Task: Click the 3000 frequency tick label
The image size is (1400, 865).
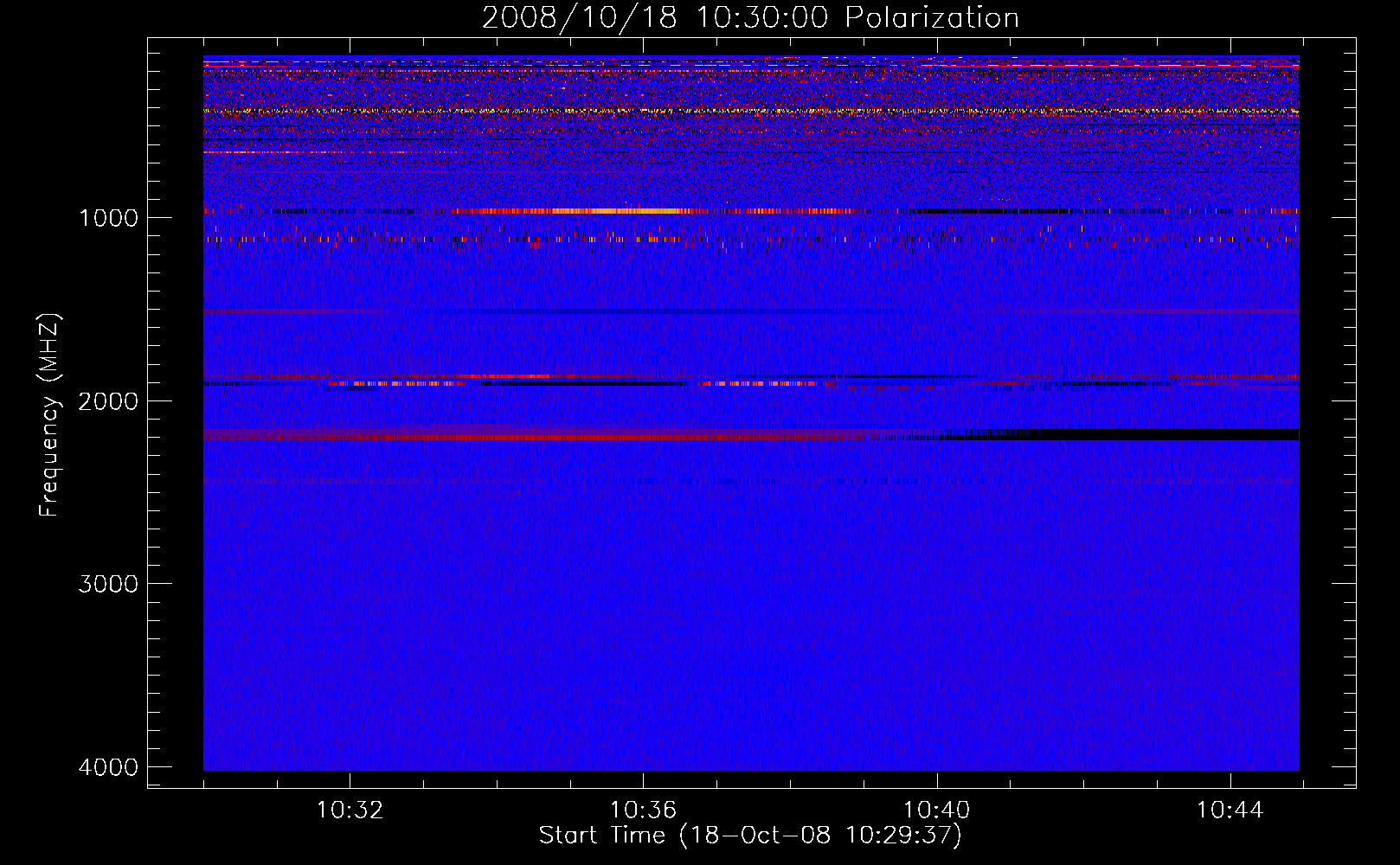Action: (108, 583)
